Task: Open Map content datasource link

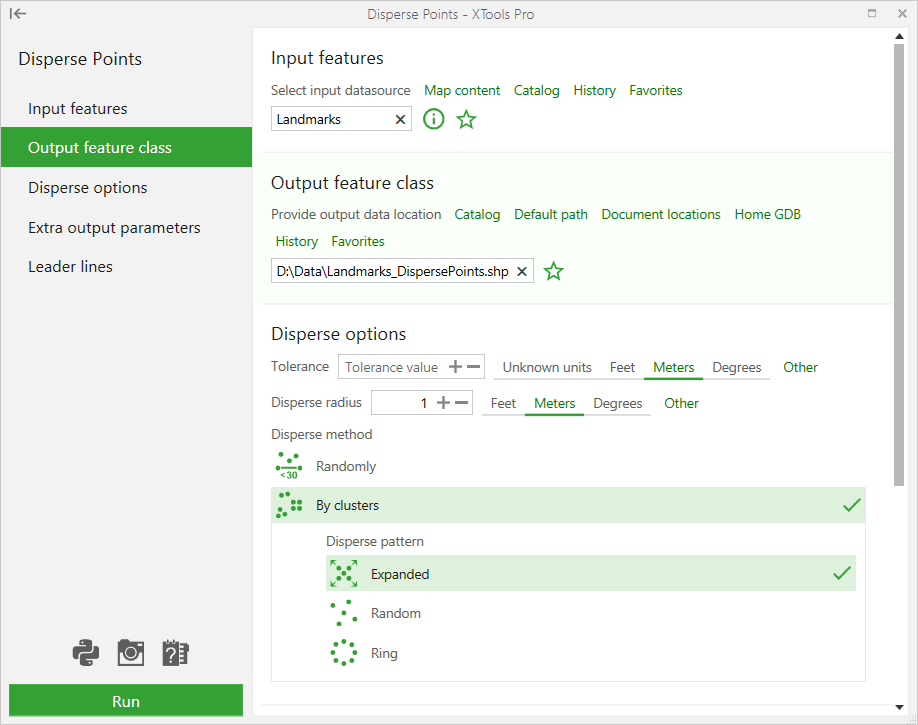Action: [462, 90]
